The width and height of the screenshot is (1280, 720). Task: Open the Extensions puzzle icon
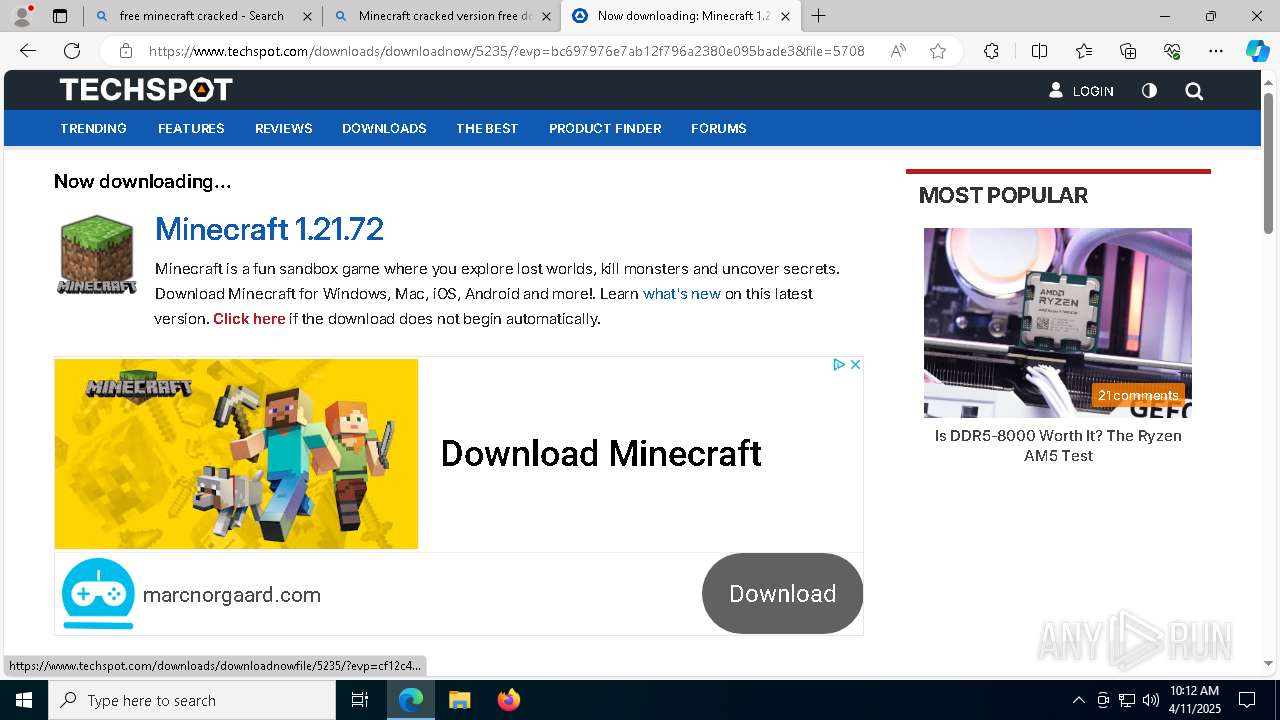[991, 51]
